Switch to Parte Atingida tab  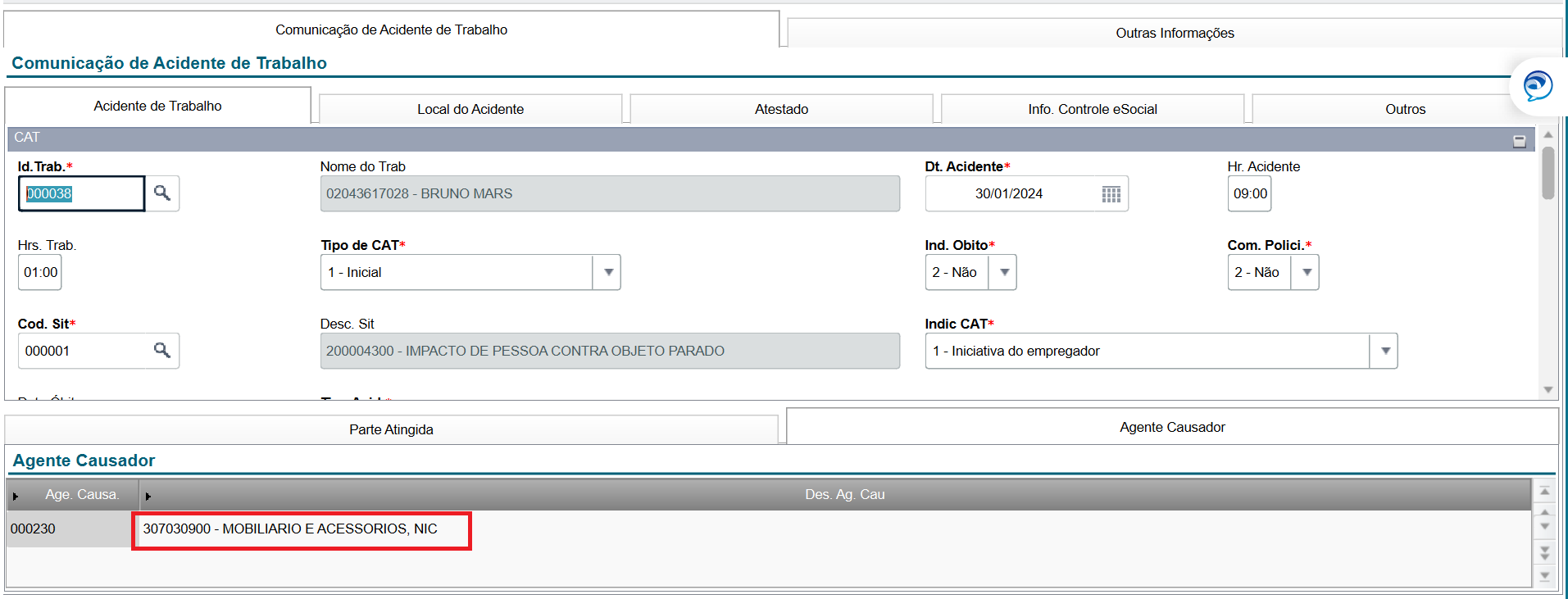click(391, 429)
